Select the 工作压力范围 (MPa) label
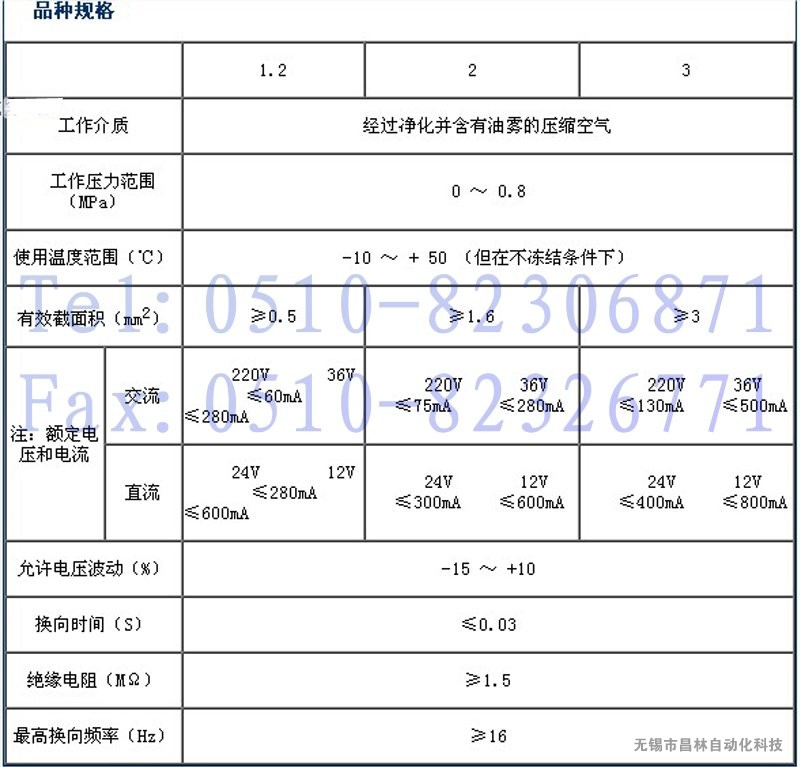 (x=94, y=191)
